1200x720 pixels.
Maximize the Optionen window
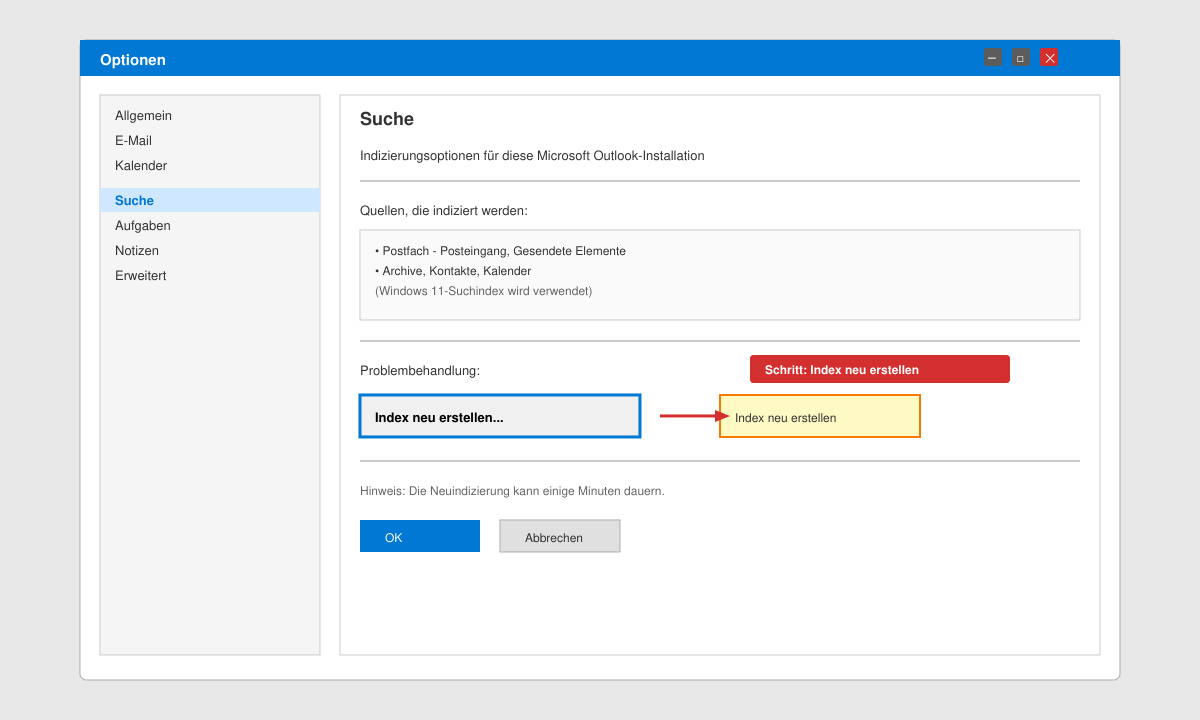pyautogui.click(x=1020, y=57)
